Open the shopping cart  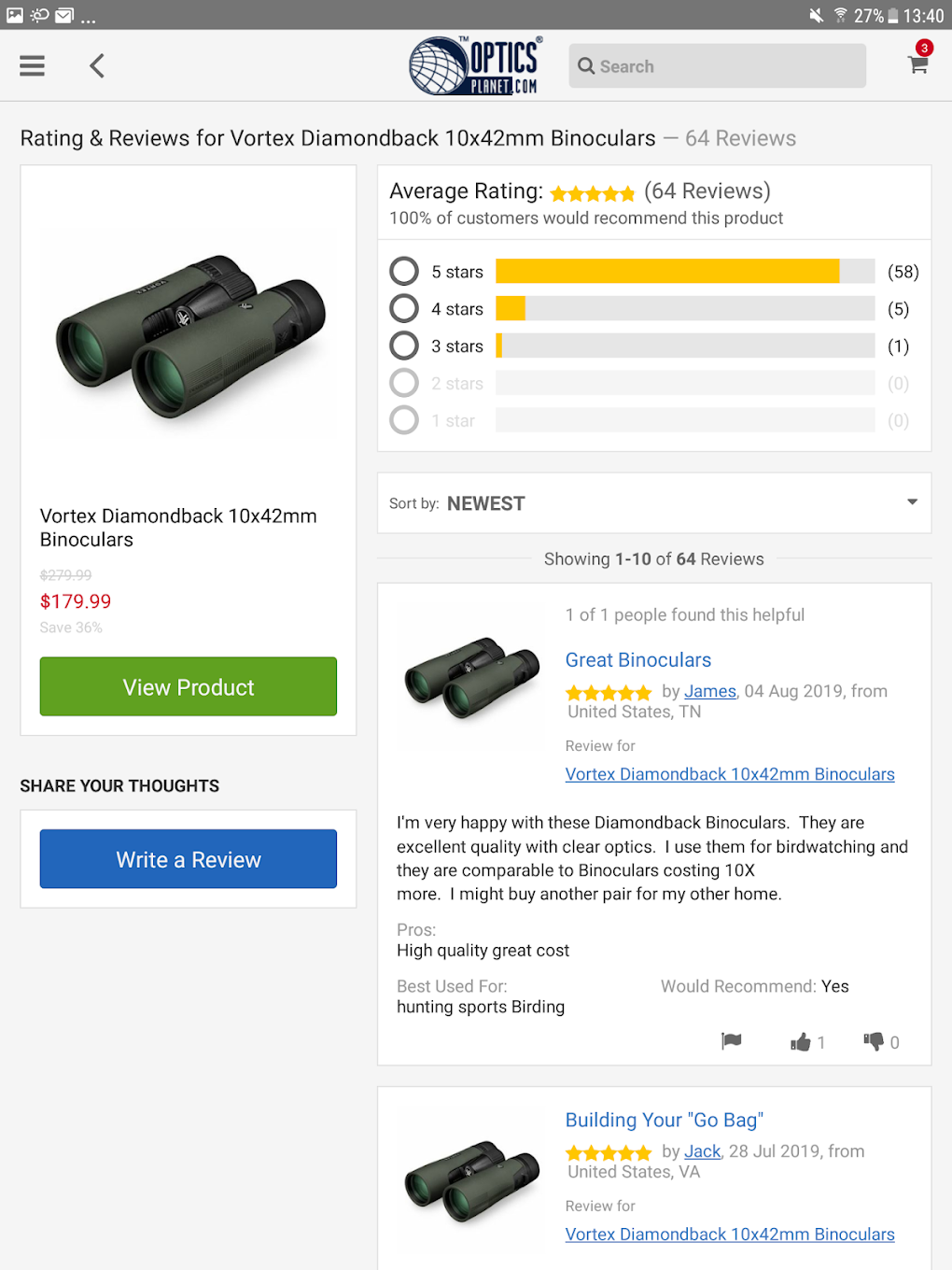point(917,64)
